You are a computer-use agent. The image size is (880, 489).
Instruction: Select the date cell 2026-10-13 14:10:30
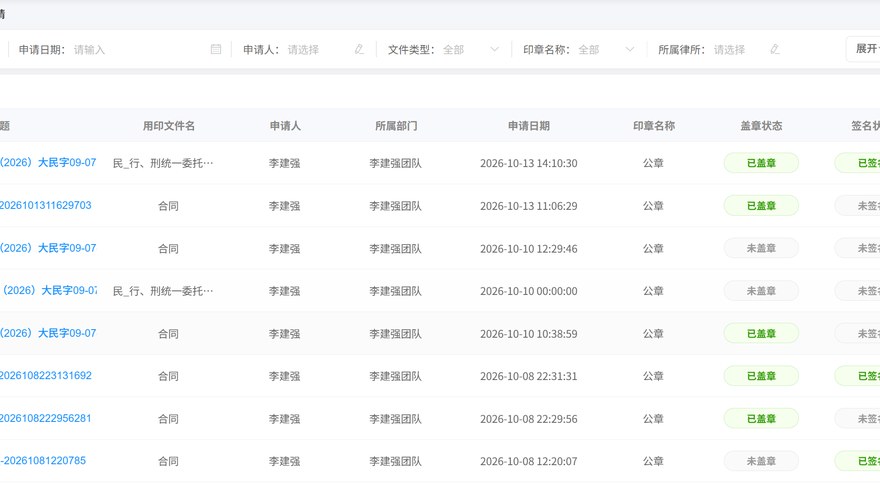tap(529, 163)
